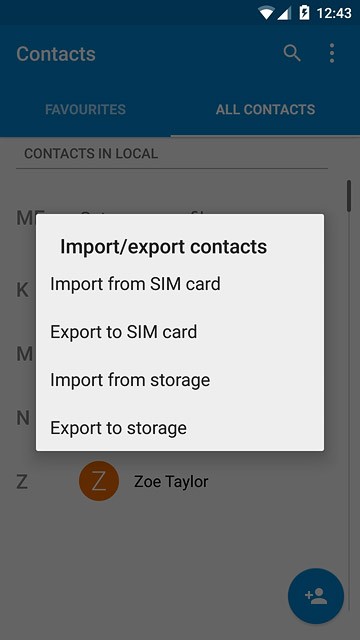
Task: Click the contacts list scrollbar handle
Action: 349,196
